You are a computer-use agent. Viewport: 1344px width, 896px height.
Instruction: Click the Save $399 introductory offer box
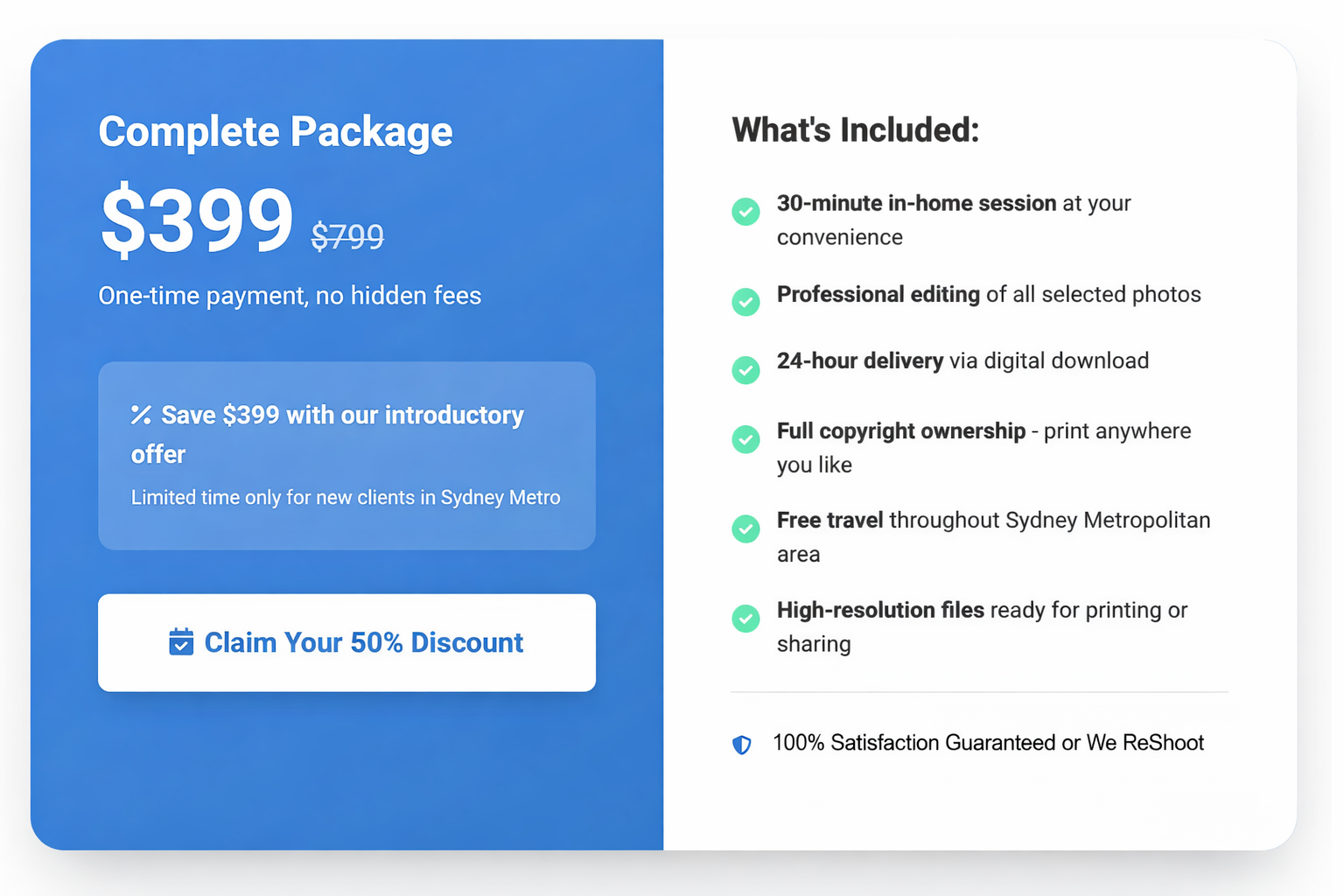346,455
